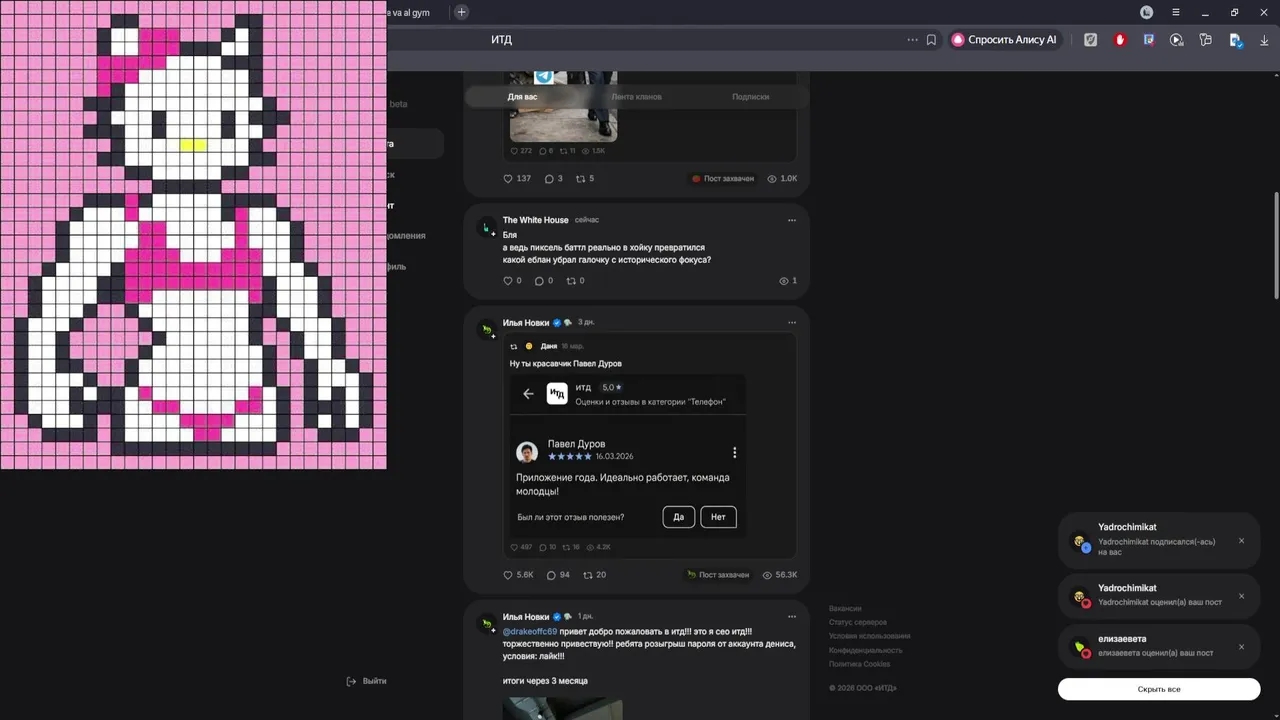Like the post with 137 likes
This screenshot has height=720, width=1280.
(517, 179)
